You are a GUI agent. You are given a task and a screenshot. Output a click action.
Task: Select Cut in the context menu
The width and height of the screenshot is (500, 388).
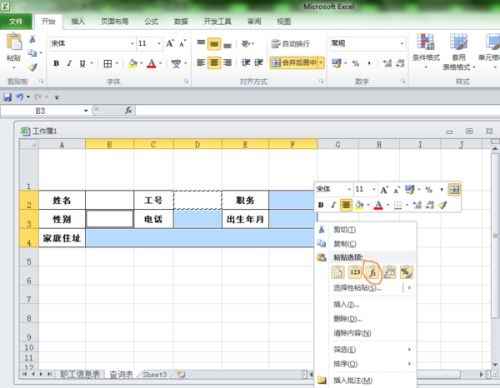click(x=366, y=230)
